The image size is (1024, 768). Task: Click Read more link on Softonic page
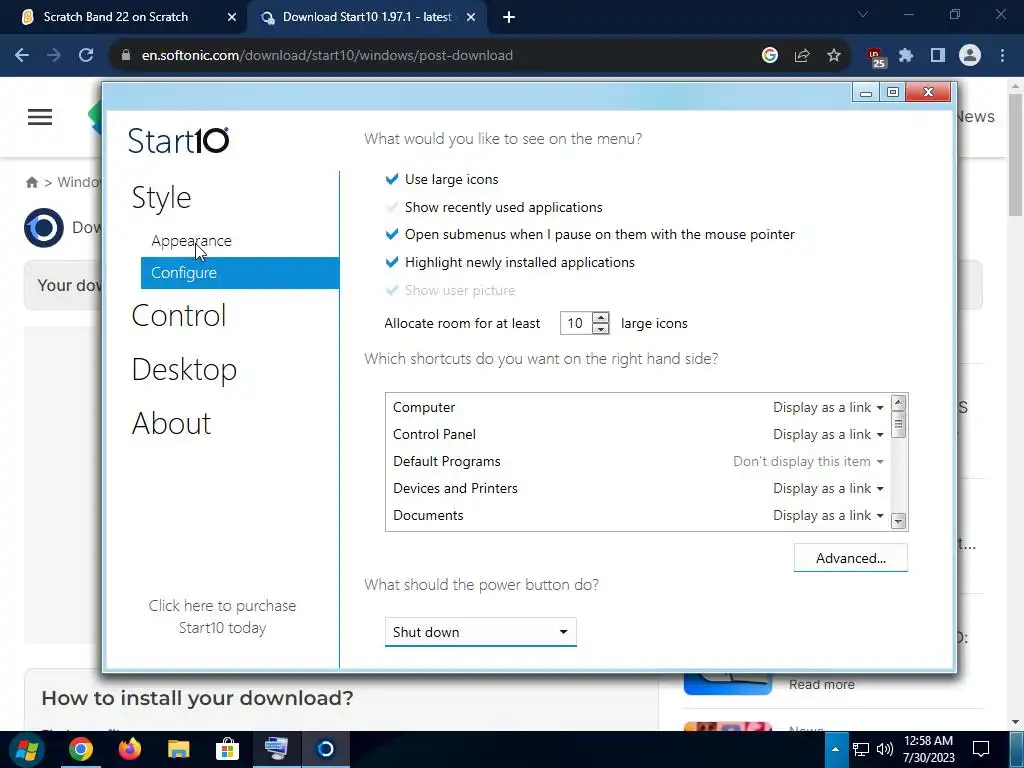click(822, 684)
